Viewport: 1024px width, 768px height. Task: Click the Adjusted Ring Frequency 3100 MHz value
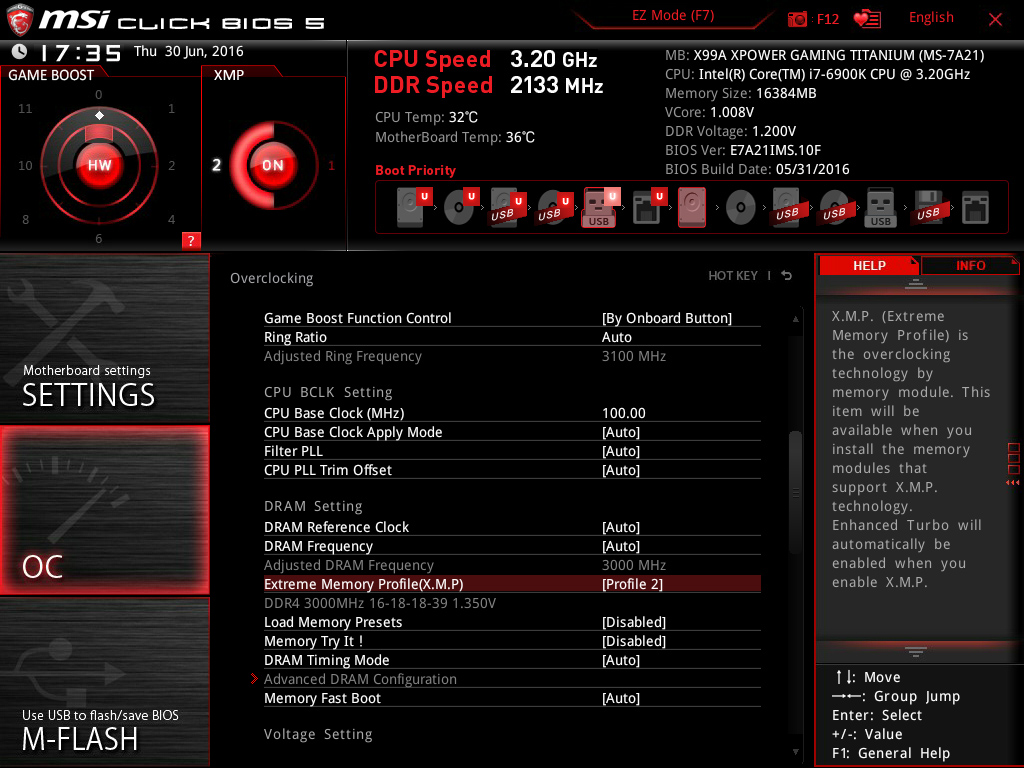click(x=633, y=356)
